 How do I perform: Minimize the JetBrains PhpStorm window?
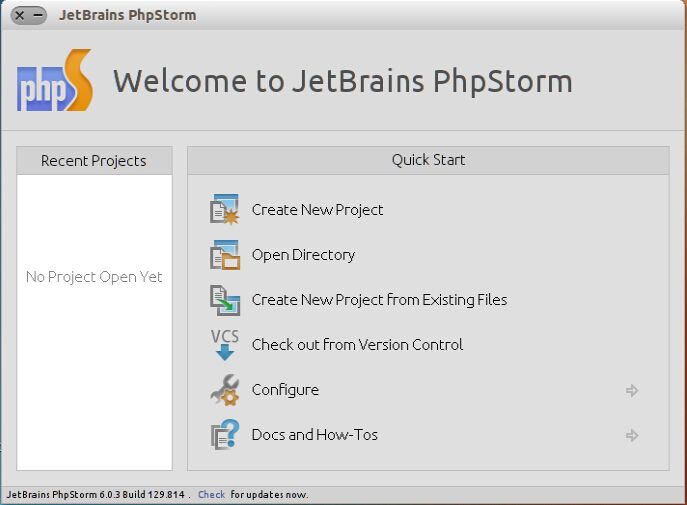click(39, 16)
